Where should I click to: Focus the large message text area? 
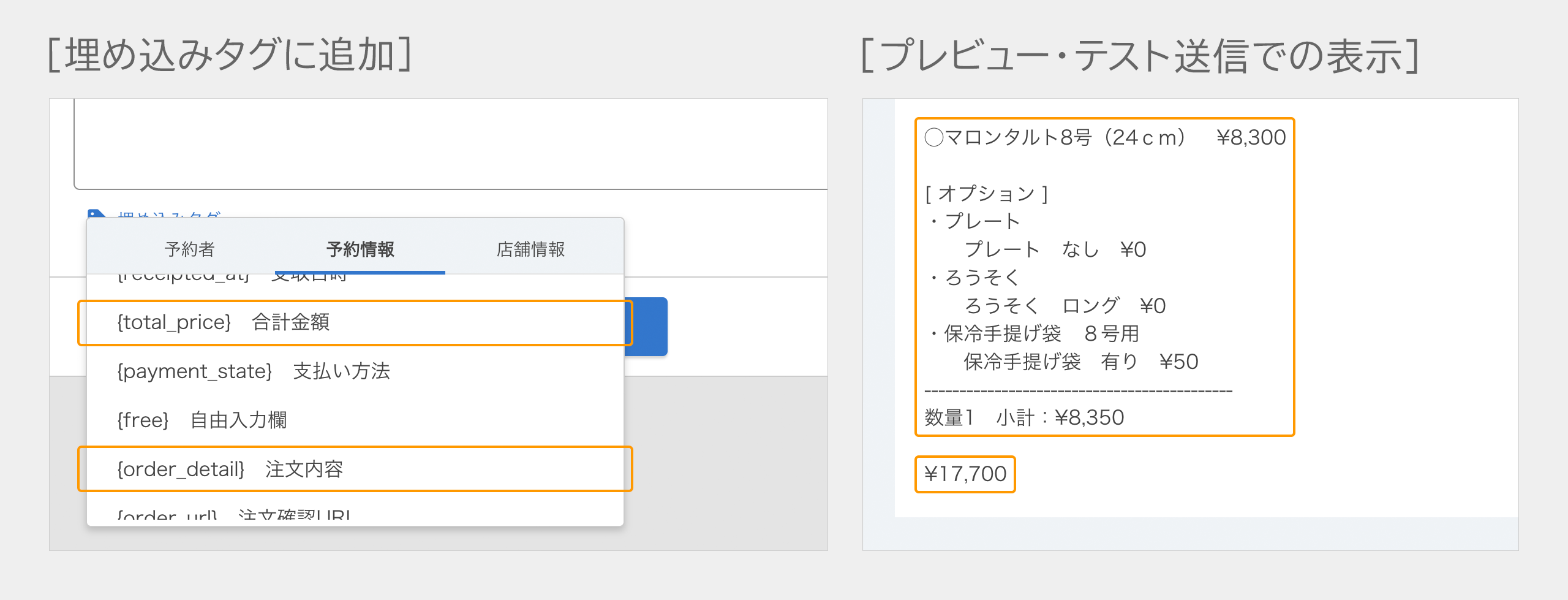coord(451,143)
